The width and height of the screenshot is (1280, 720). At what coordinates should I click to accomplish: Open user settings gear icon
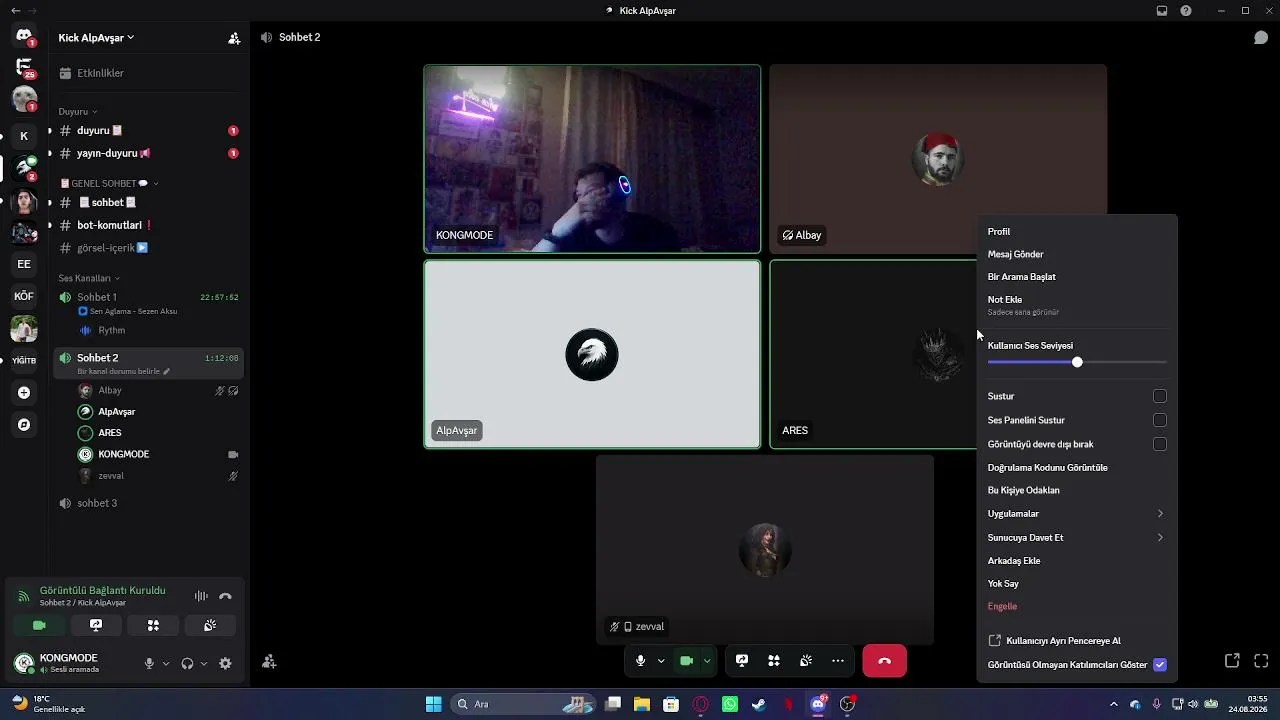point(225,663)
